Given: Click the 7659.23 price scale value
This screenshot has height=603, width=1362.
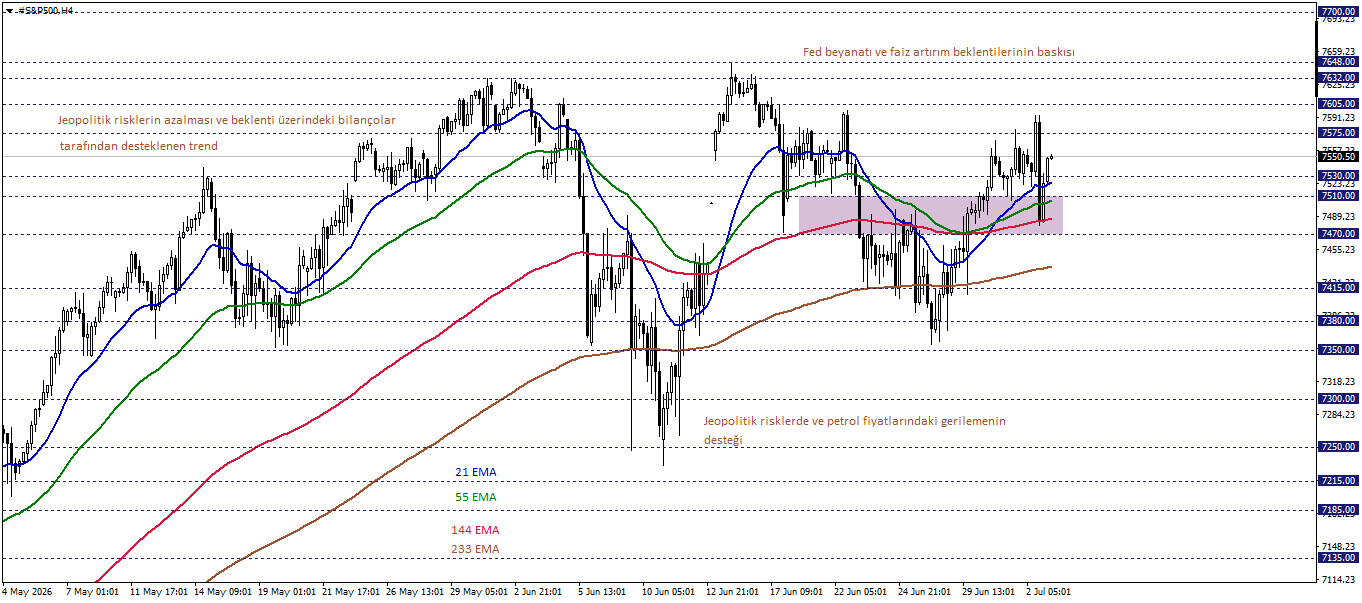Looking at the screenshot, I should click(x=1338, y=51).
